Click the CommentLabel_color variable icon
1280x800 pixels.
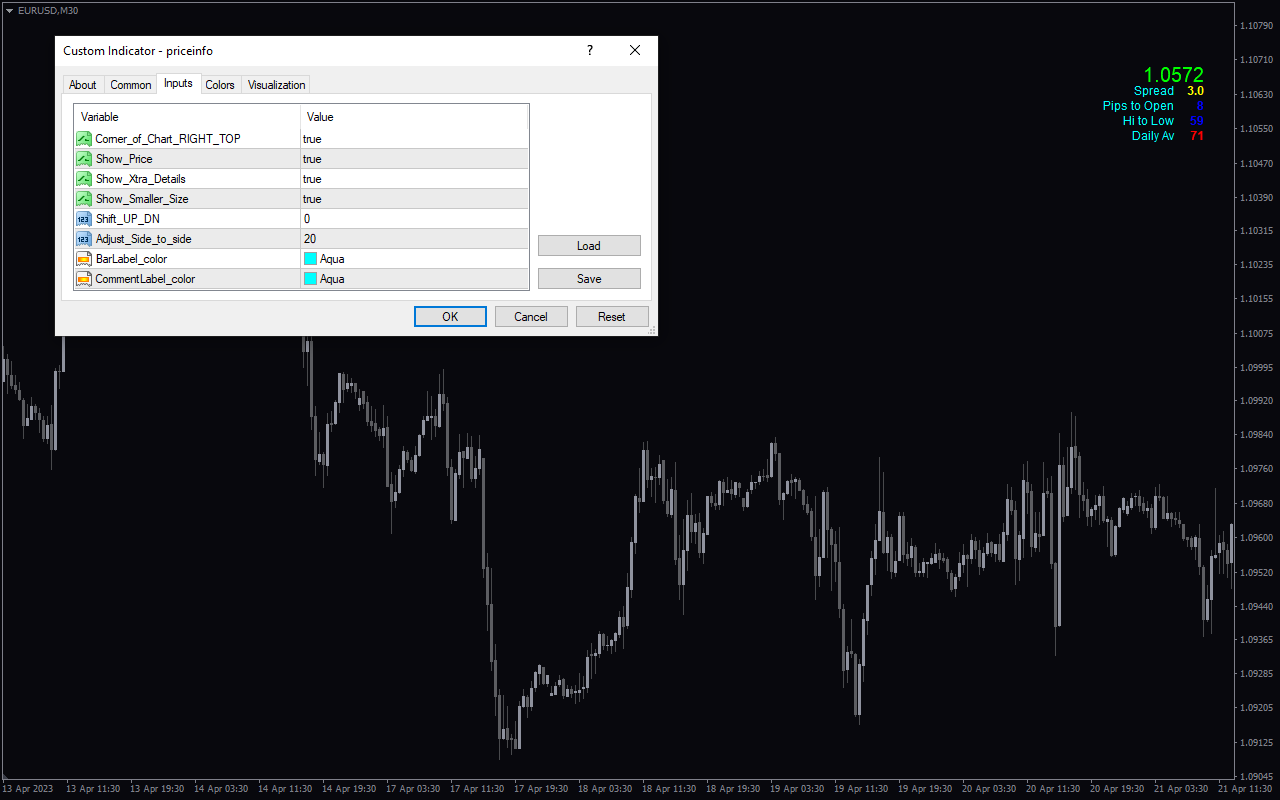click(84, 279)
